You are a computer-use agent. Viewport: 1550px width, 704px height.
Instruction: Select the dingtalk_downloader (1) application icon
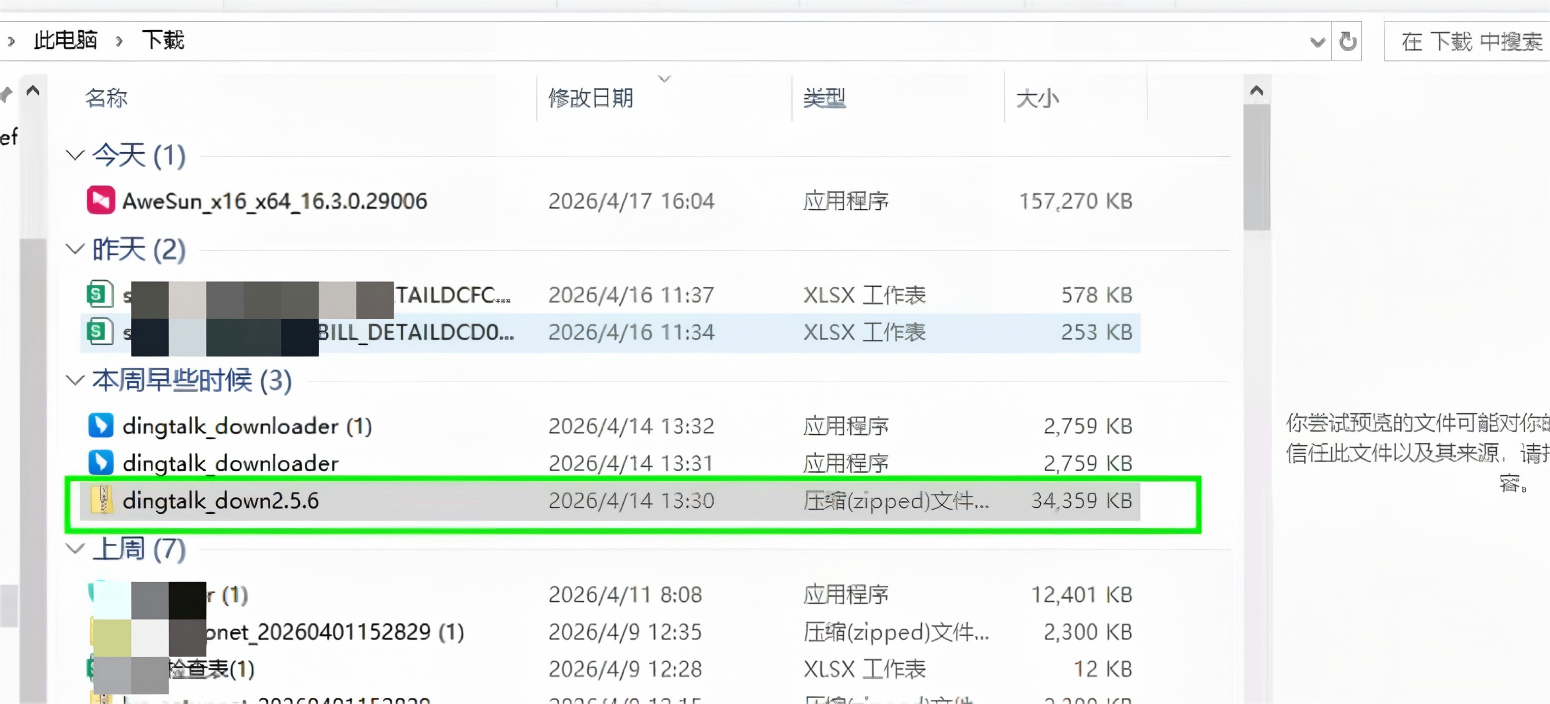tap(101, 426)
